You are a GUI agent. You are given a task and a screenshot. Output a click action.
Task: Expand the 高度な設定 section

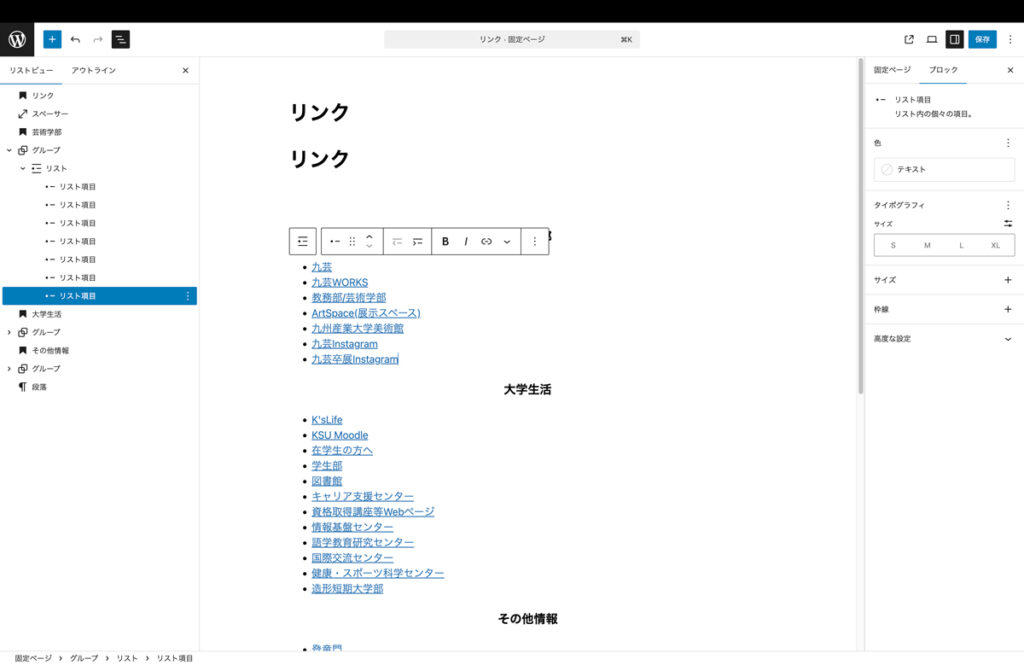click(1007, 339)
